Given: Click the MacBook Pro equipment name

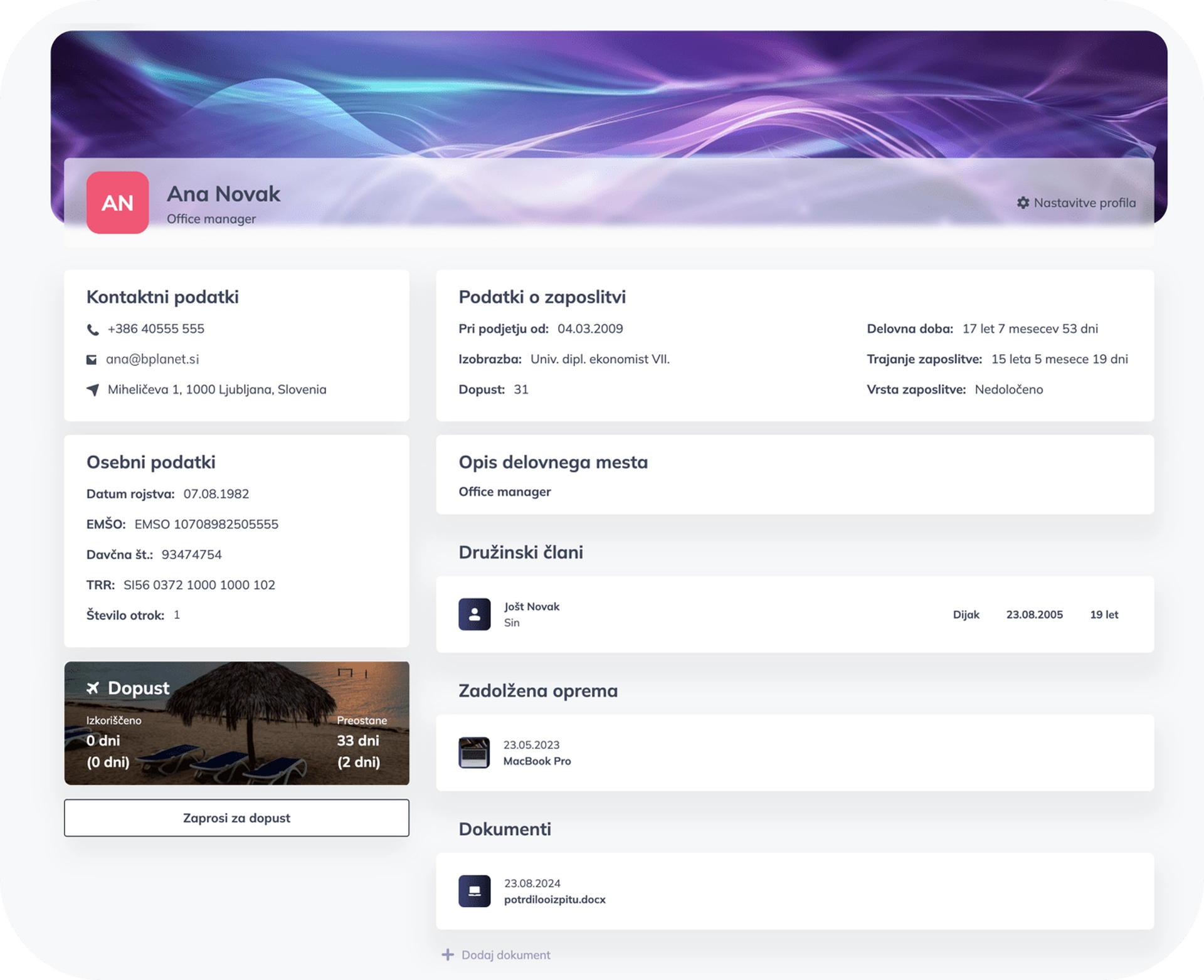Looking at the screenshot, I should pos(537,761).
